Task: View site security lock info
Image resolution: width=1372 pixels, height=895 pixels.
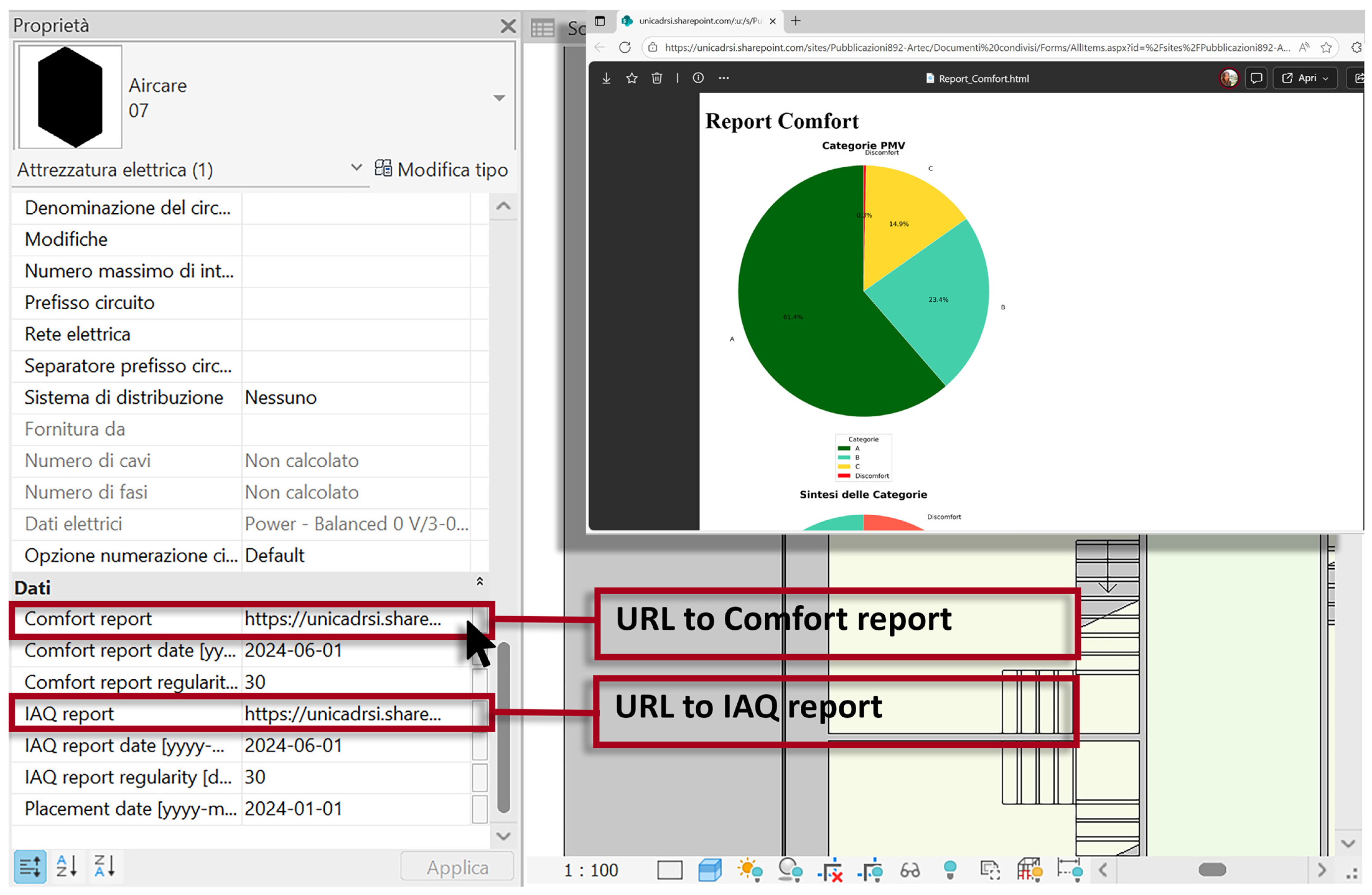Action: point(653,47)
